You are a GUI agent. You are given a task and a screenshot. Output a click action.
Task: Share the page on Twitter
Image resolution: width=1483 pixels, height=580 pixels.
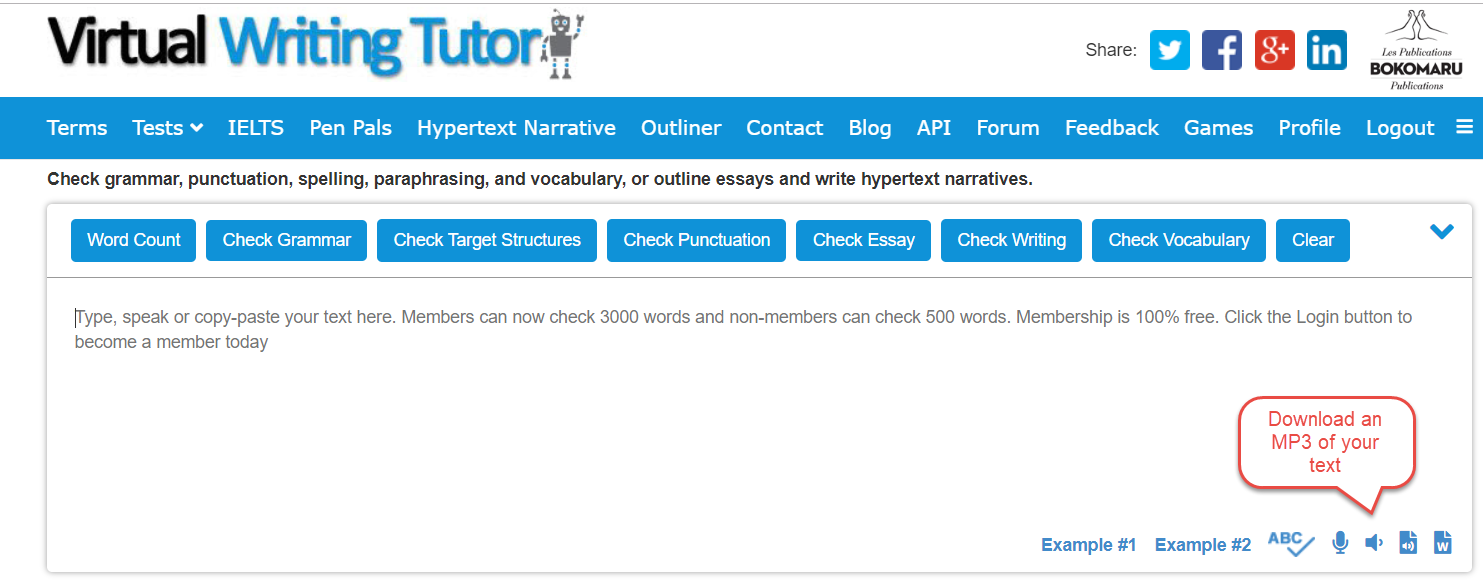click(x=1169, y=49)
